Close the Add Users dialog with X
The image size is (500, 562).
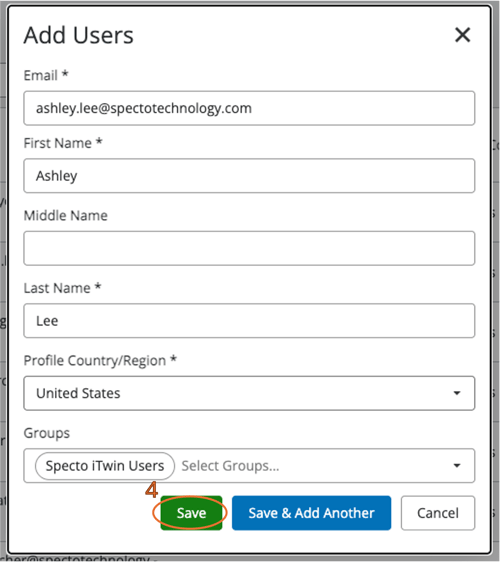(x=462, y=35)
